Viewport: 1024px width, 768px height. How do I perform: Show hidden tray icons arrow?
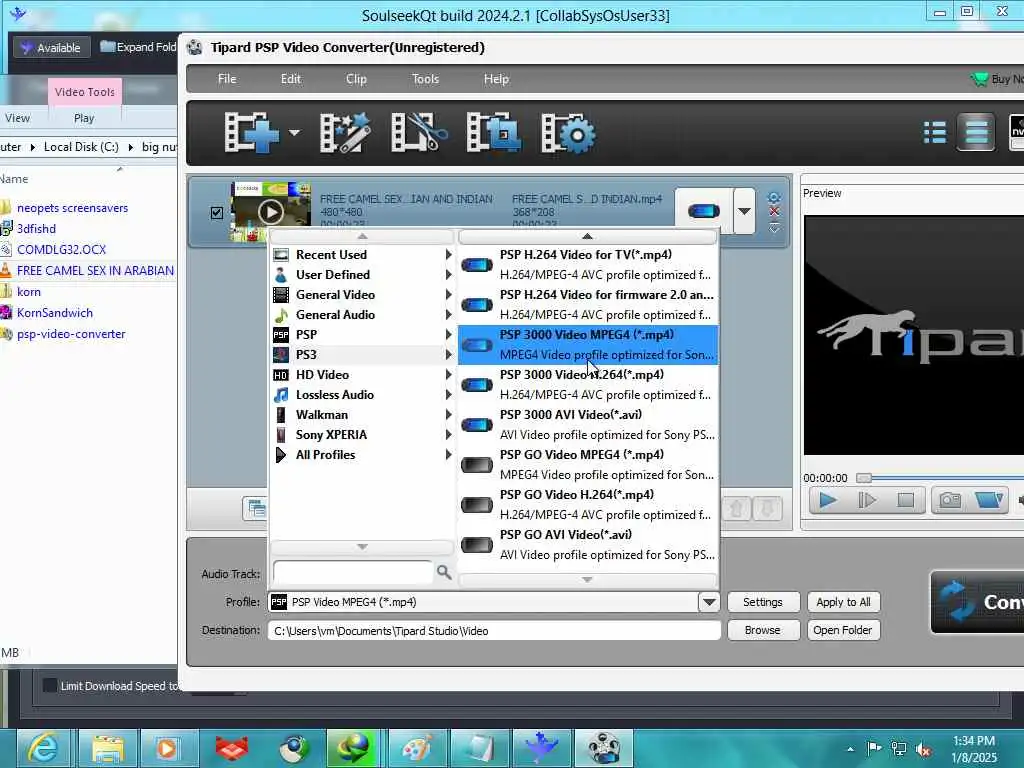850,749
